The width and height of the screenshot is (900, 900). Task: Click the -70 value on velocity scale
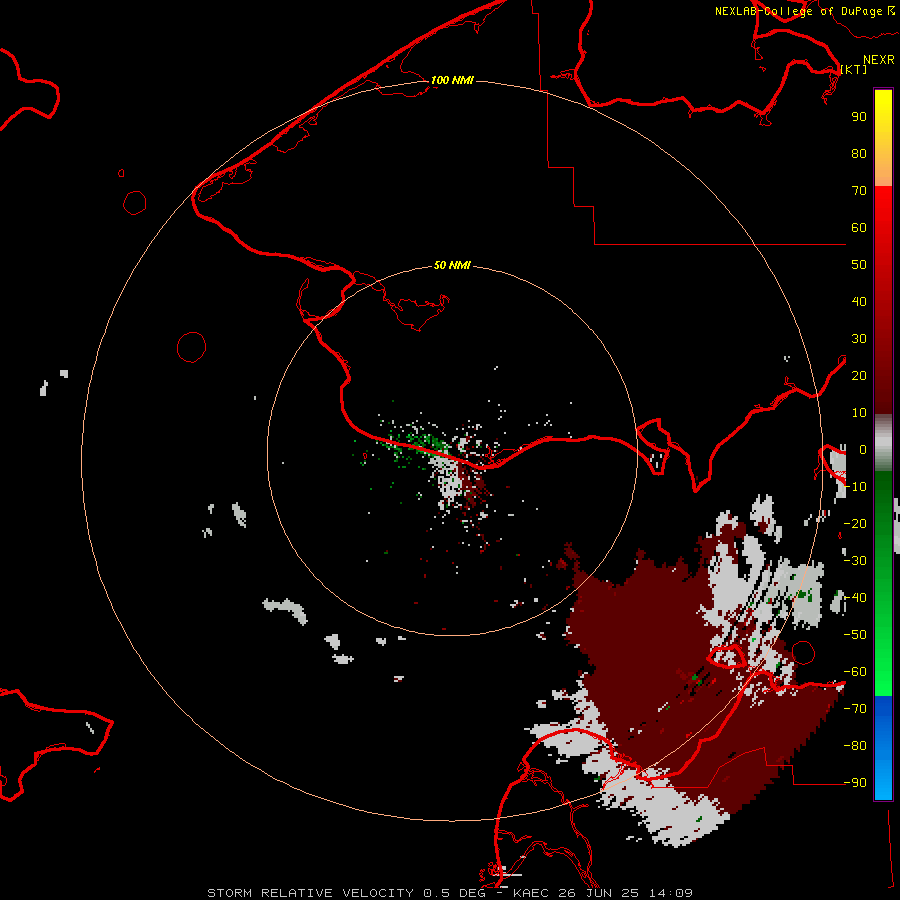pyautogui.click(x=855, y=709)
